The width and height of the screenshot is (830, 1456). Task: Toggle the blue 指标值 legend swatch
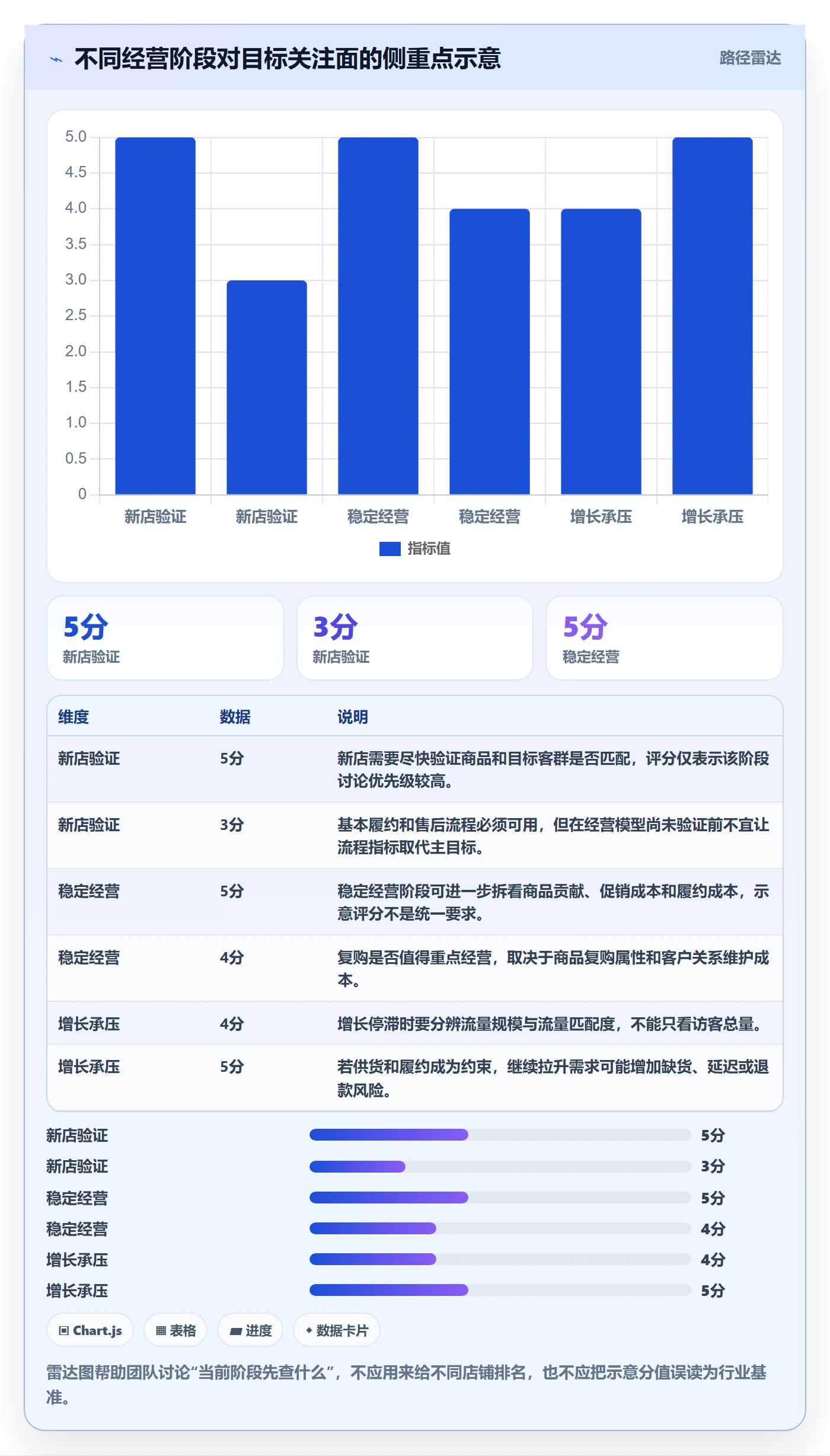click(390, 549)
